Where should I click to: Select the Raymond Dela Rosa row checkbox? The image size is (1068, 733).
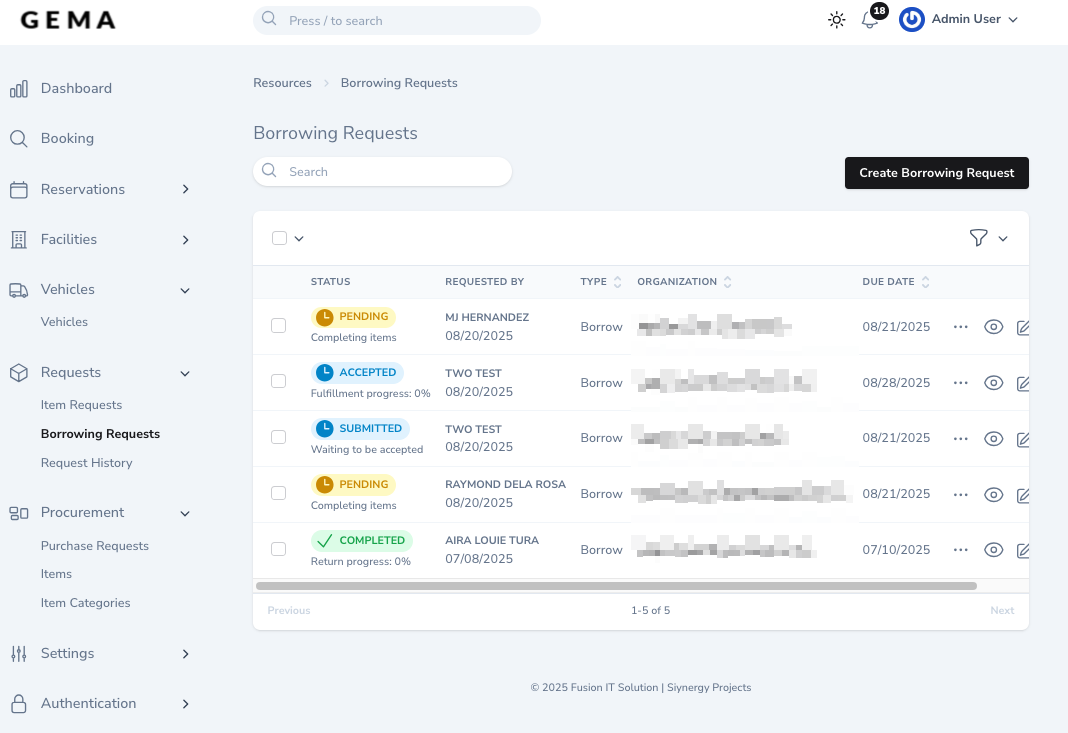[x=279, y=493]
